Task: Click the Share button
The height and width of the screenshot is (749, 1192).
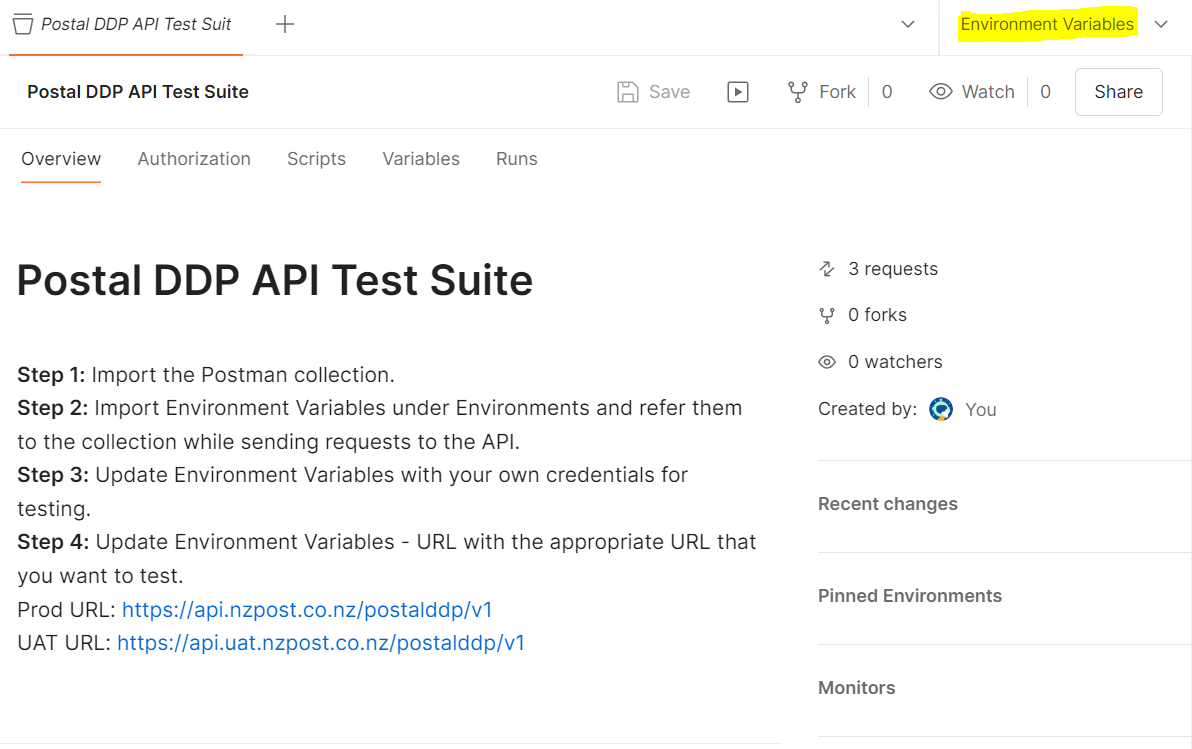Action: pyautogui.click(x=1118, y=92)
